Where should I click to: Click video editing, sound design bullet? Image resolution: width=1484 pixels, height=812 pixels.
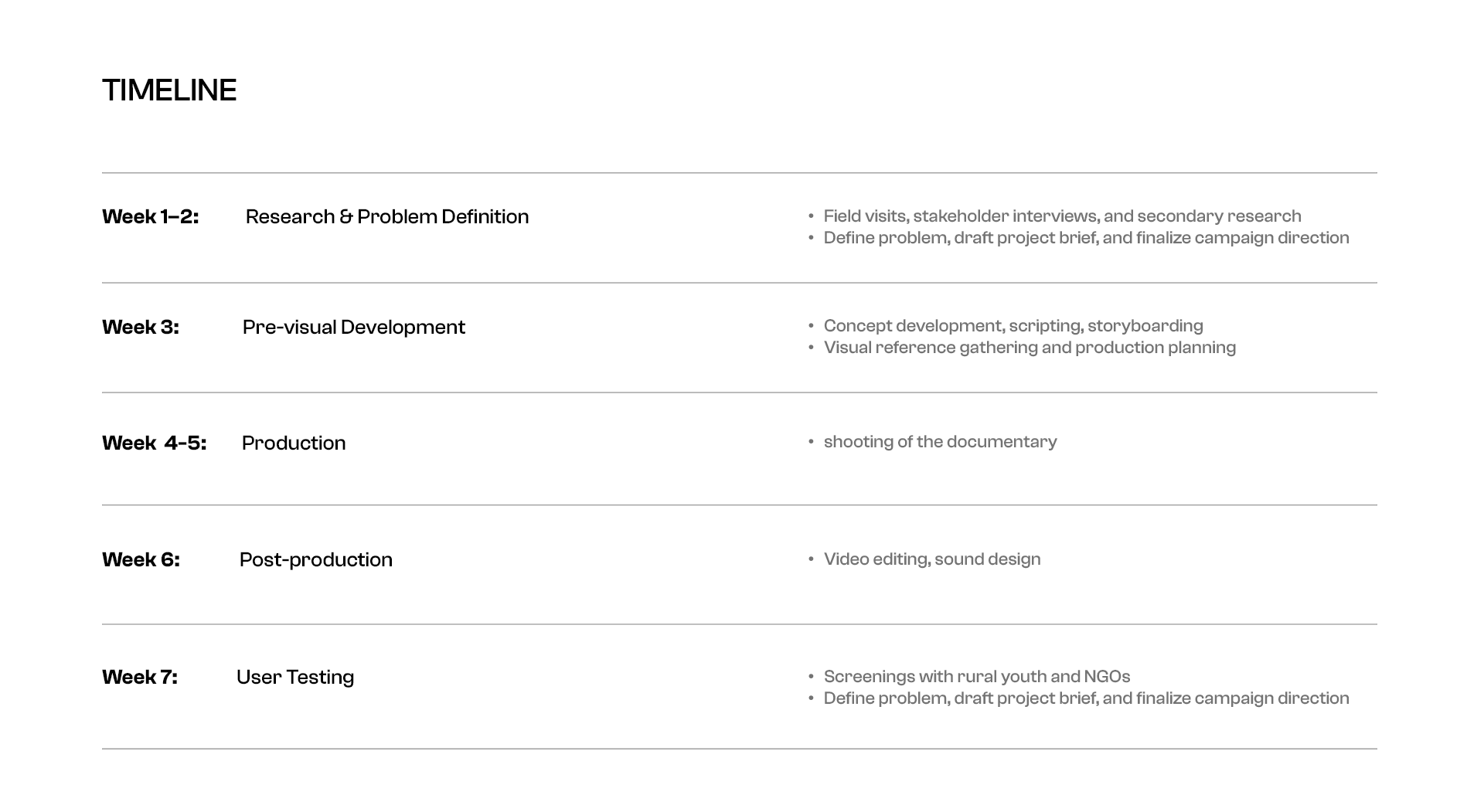(x=932, y=559)
